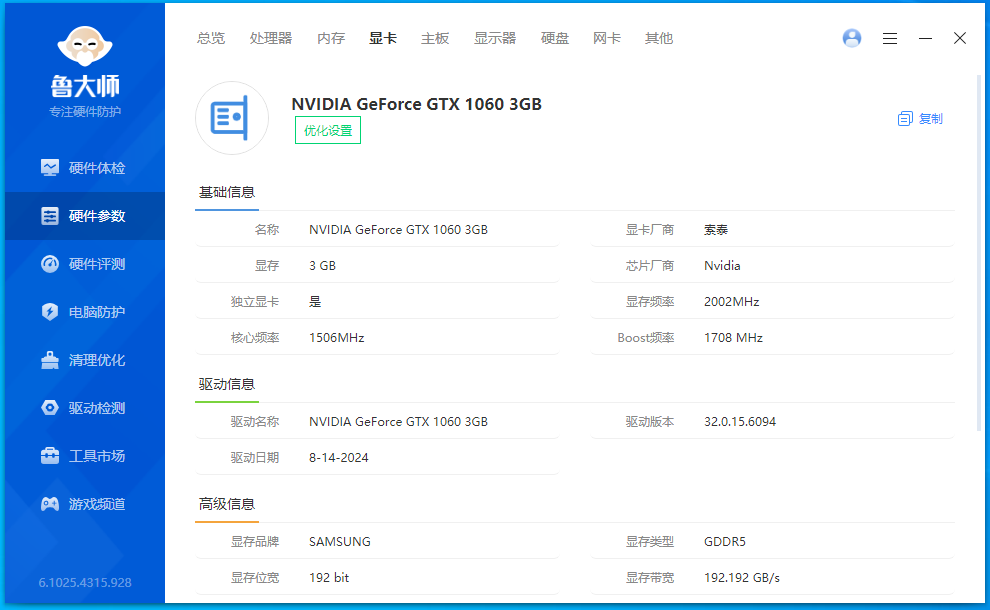This screenshot has height=610, width=990.
Task: Open 驱动检测 gear icon in sidebar
Action: tap(50, 408)
